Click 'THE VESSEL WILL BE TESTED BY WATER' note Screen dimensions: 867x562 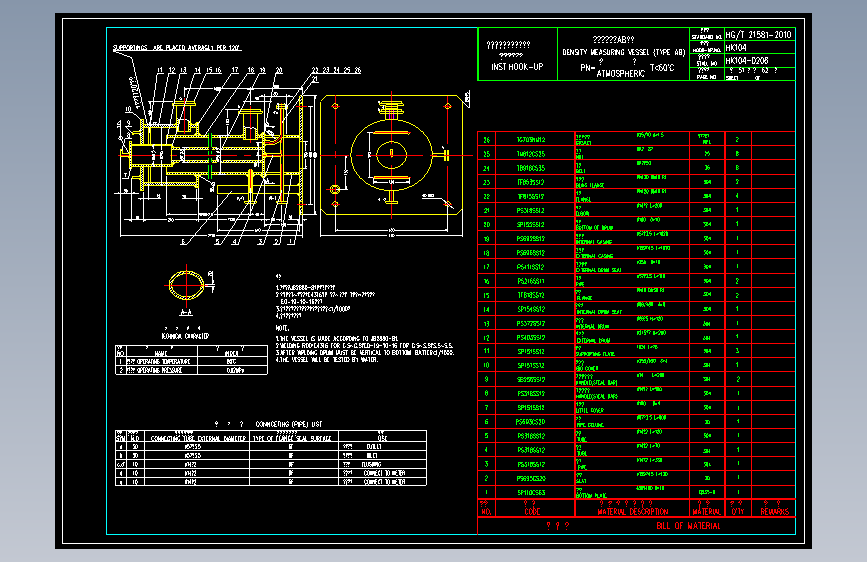point(327,360)
